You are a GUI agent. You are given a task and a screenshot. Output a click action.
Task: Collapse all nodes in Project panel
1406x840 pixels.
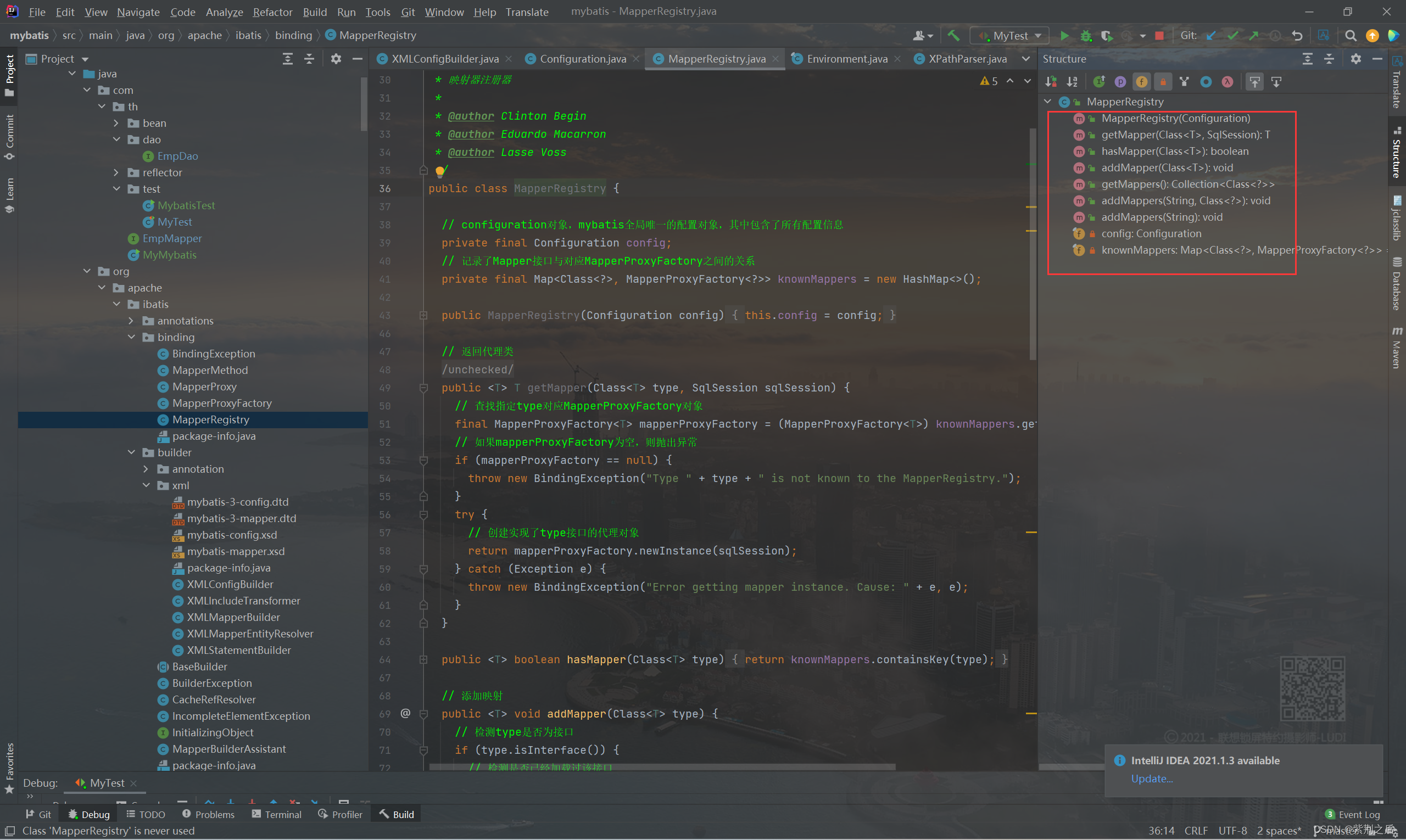(x=309, y=59)
